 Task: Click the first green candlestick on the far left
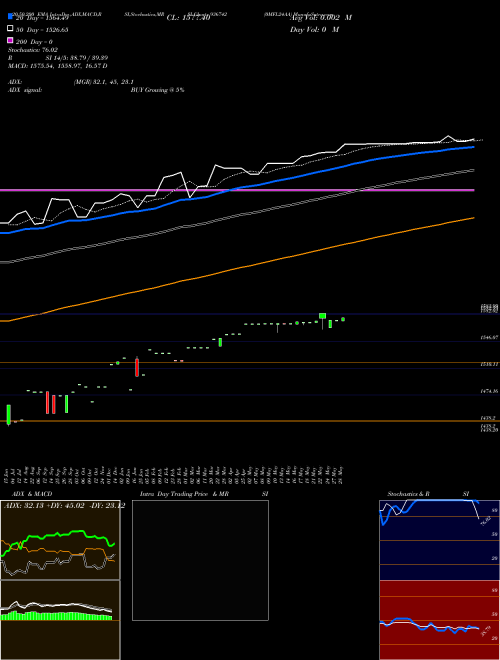click(8, 414)
